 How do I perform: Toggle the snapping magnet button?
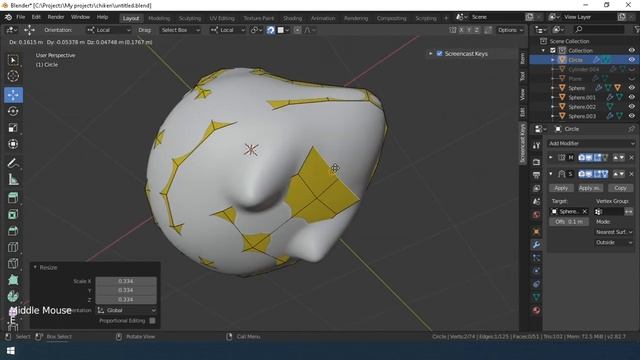click(271, 30)
